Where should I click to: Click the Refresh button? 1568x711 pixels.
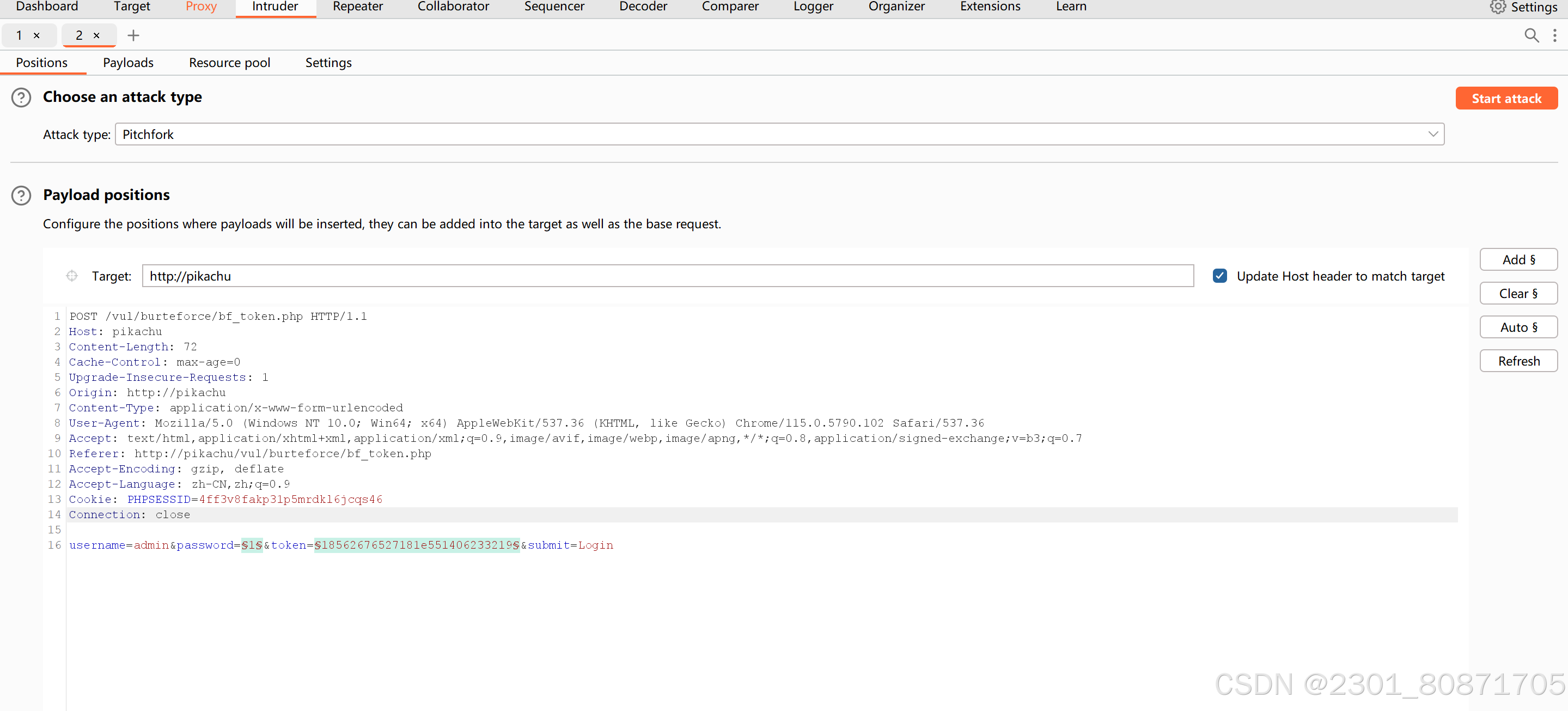(1518, 361)
